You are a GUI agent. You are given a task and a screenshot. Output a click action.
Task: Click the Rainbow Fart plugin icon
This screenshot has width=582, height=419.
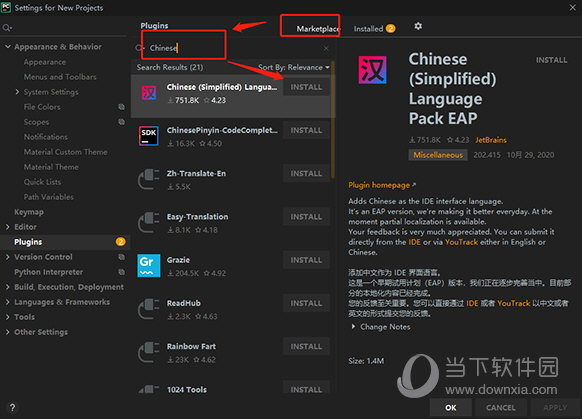[148, 352]
